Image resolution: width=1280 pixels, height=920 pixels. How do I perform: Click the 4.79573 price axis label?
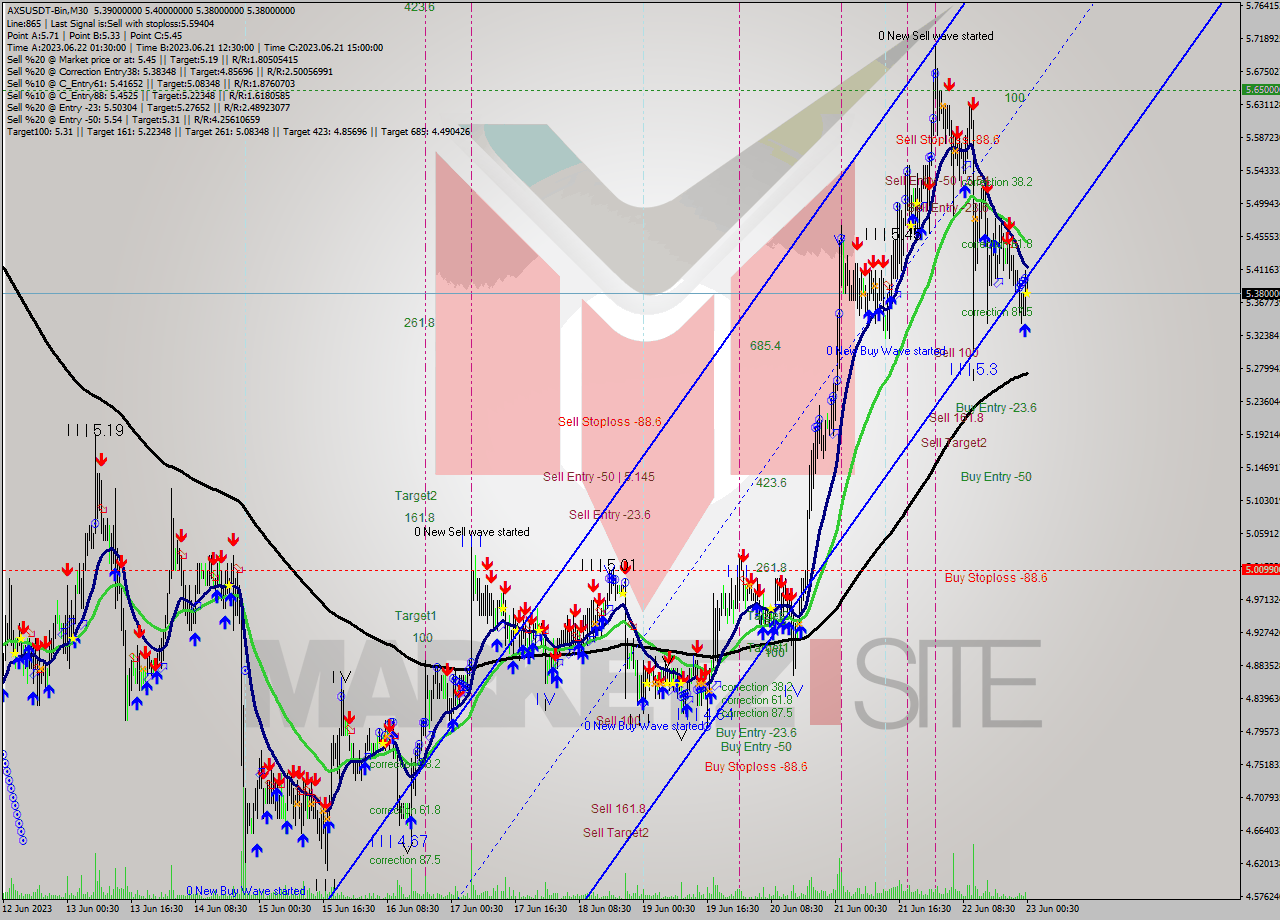[1262, 731]
